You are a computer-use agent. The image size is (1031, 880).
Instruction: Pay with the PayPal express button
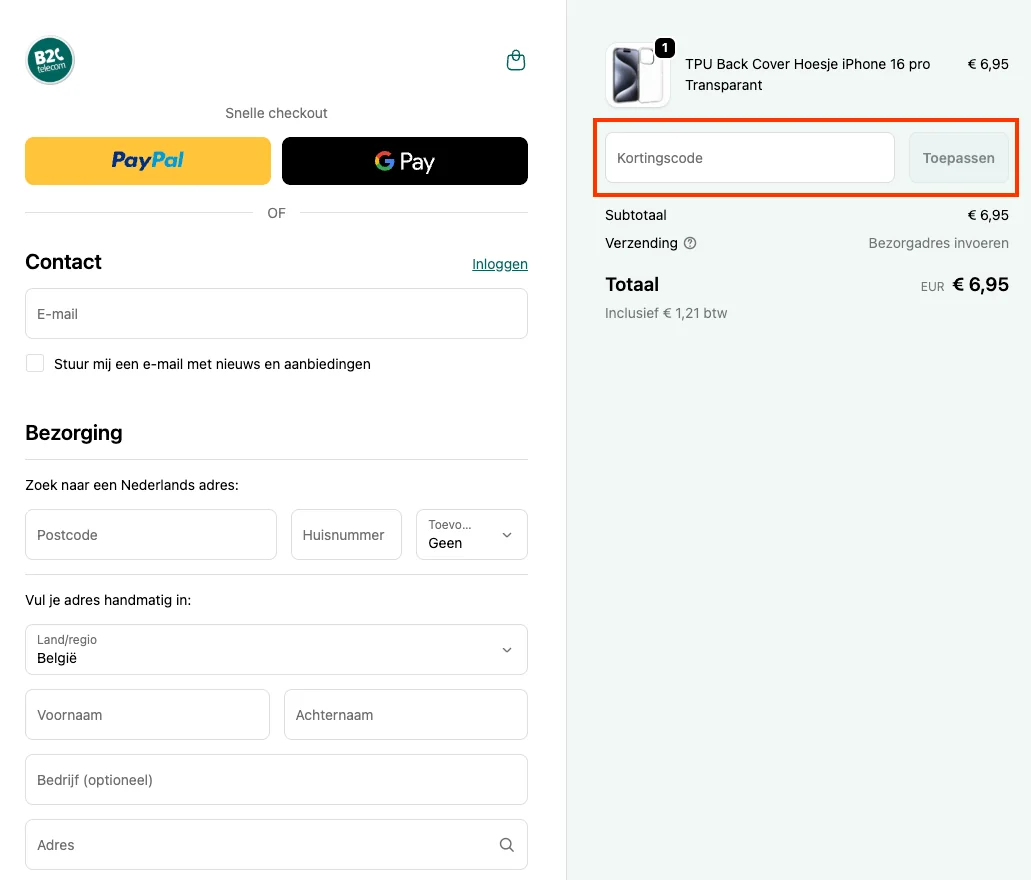coord(148,161)
